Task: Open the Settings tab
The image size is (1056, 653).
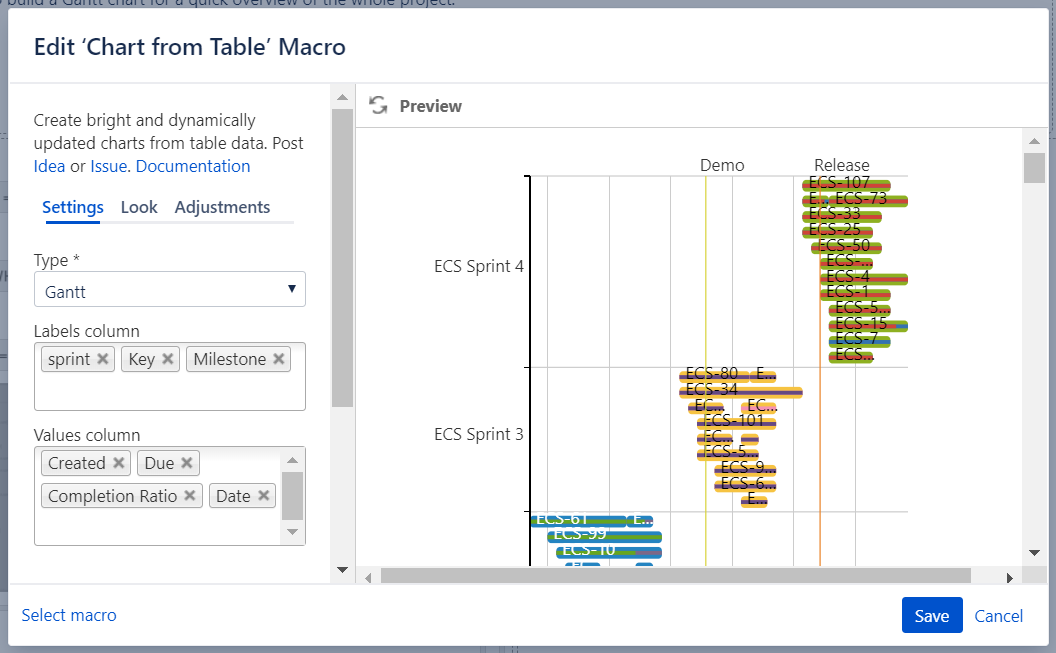Action: (73, 208)
